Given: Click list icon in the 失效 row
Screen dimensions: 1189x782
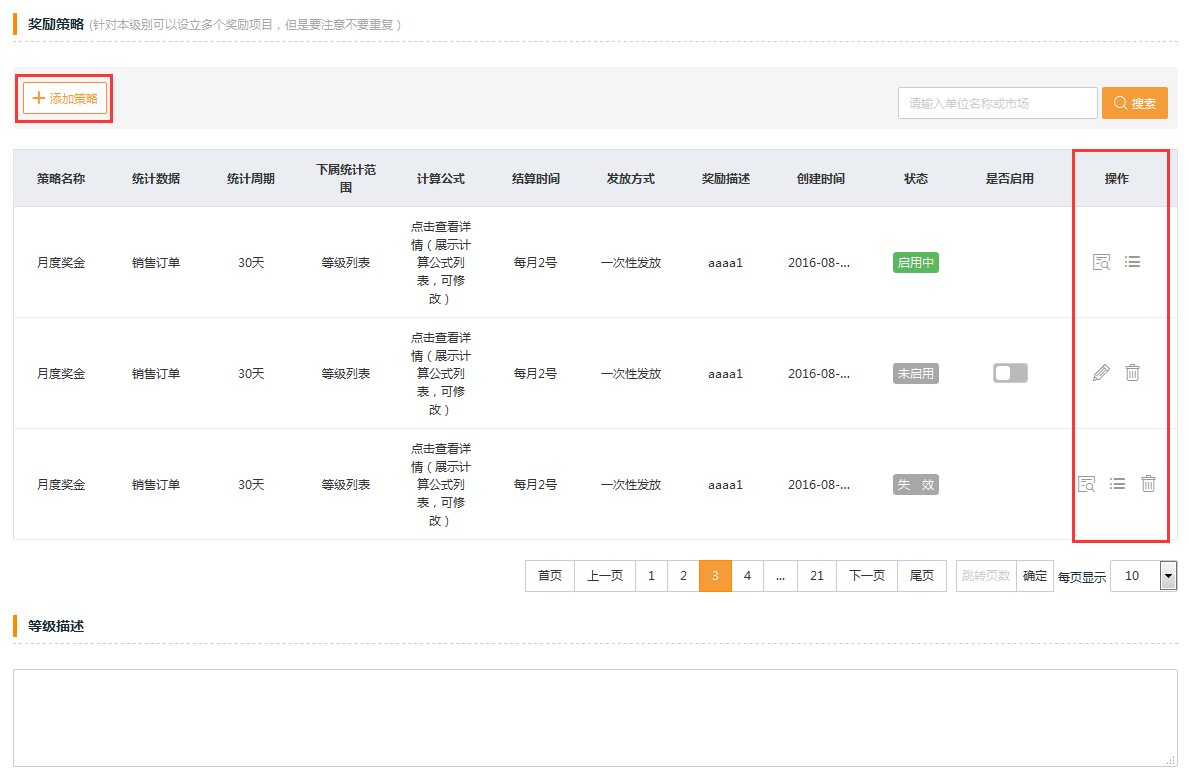Looking at the screenshot, I should point(1117,484).
